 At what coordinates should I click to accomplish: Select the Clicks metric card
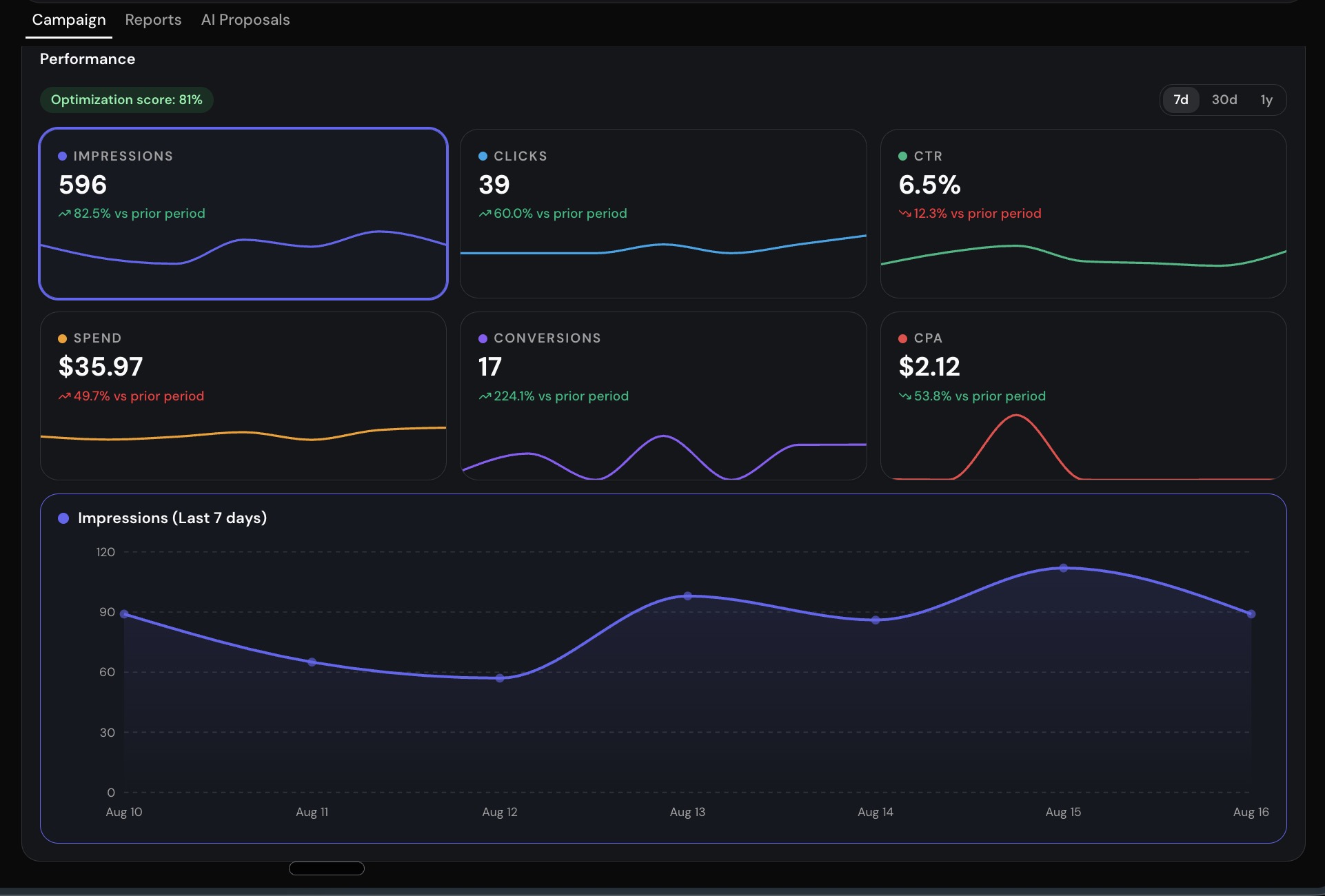click(663, 214)
